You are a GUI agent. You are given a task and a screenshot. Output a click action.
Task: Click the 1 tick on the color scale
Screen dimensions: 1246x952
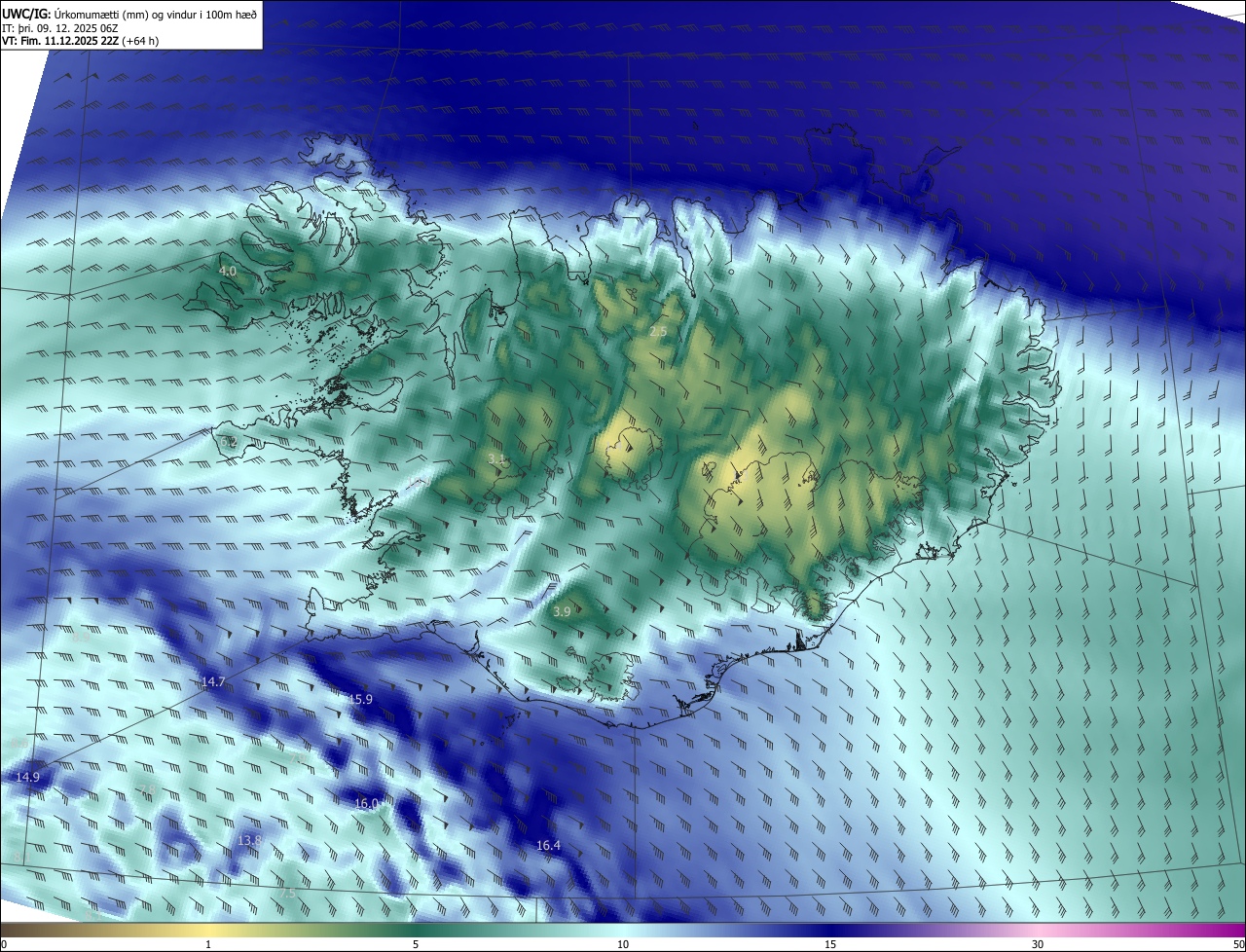coord(208,944)
